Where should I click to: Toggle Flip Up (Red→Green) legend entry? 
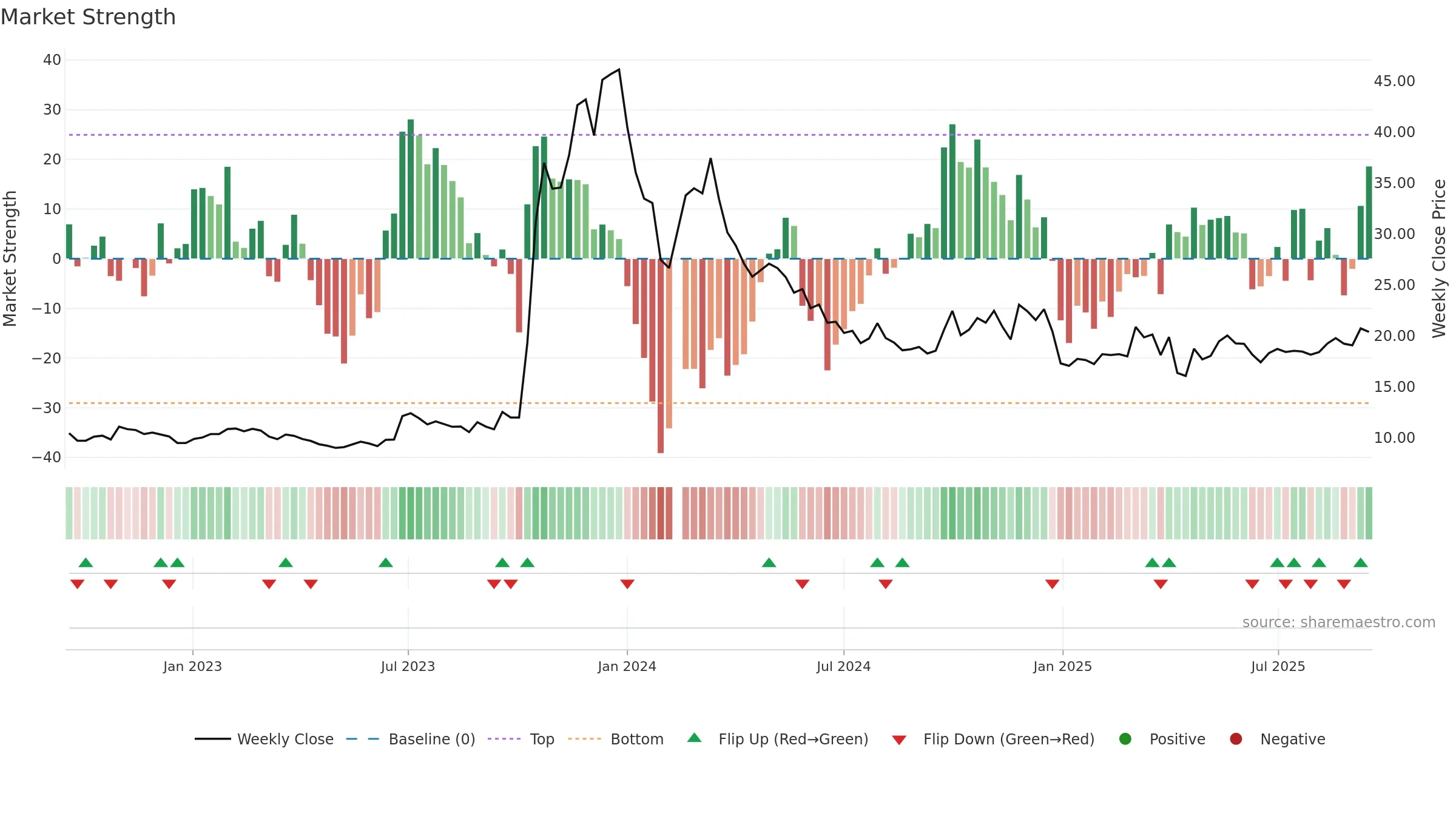tap(778, 739)
